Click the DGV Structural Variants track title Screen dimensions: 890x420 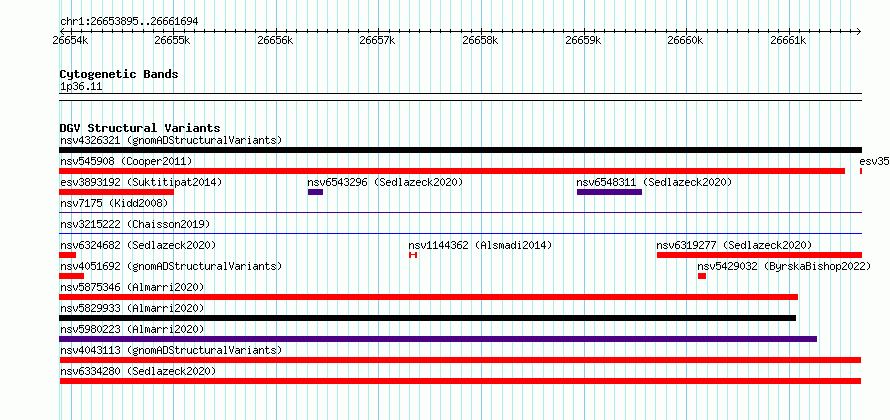coord(140,128)
